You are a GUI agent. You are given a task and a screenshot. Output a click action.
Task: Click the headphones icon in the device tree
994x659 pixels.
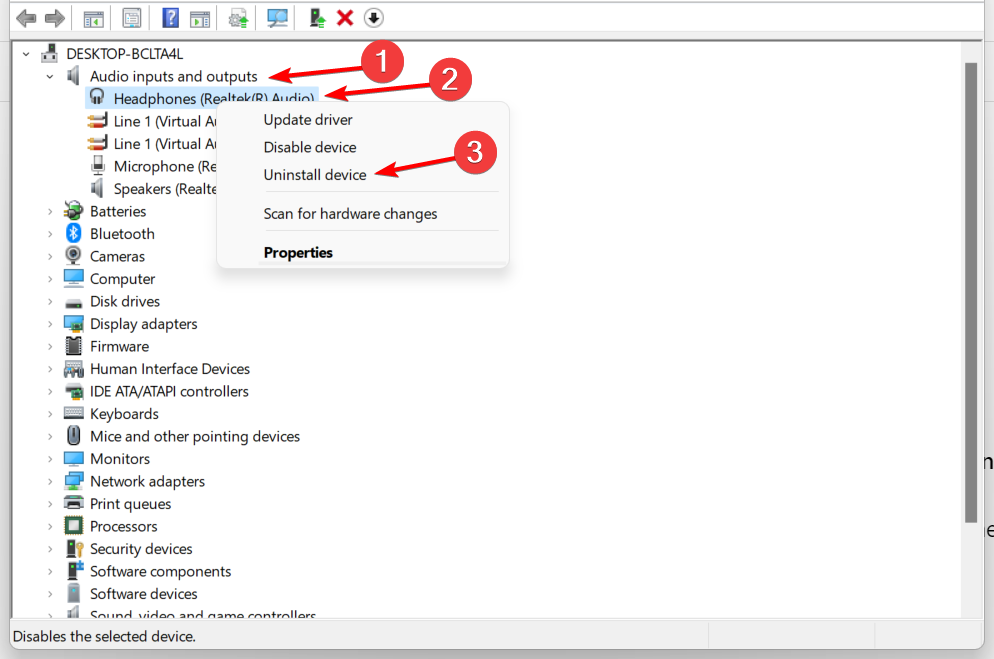(x=97, y=97)
